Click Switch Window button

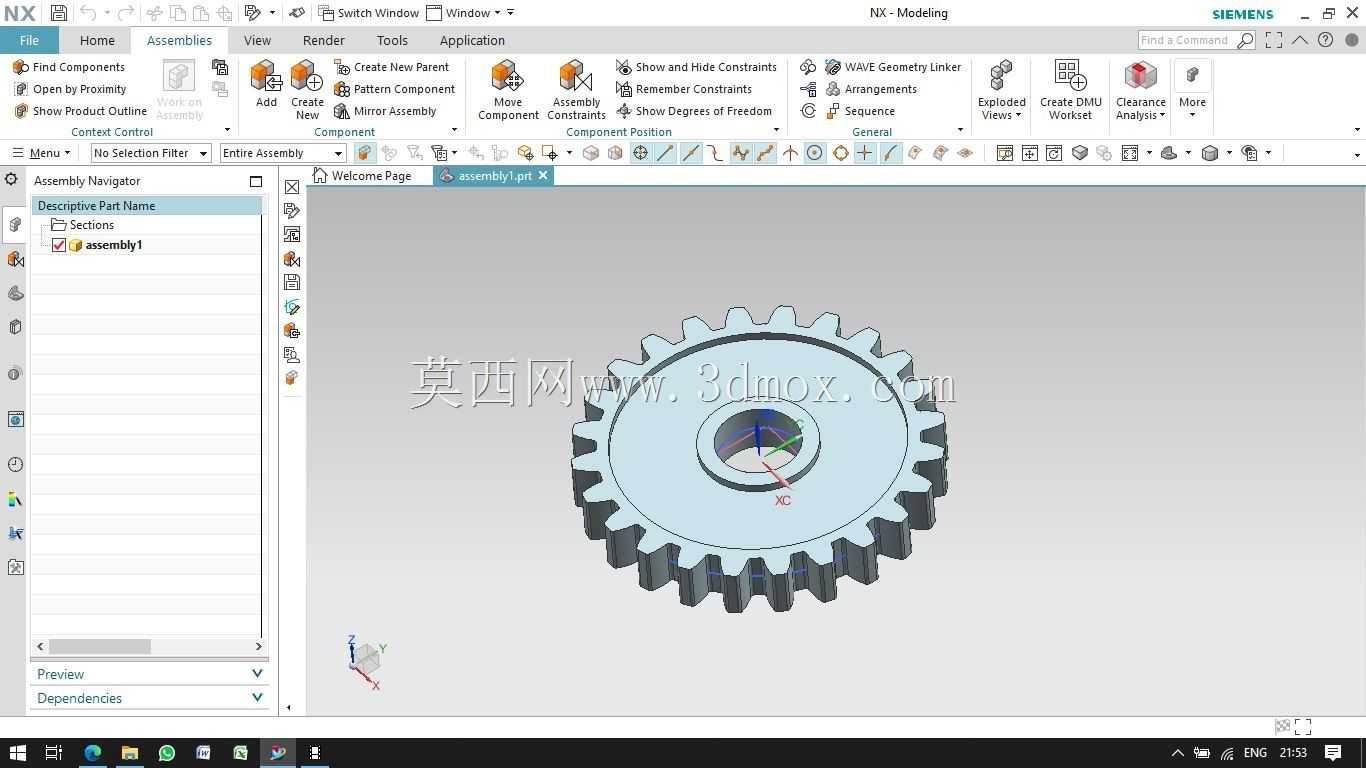tap(369, 13)
